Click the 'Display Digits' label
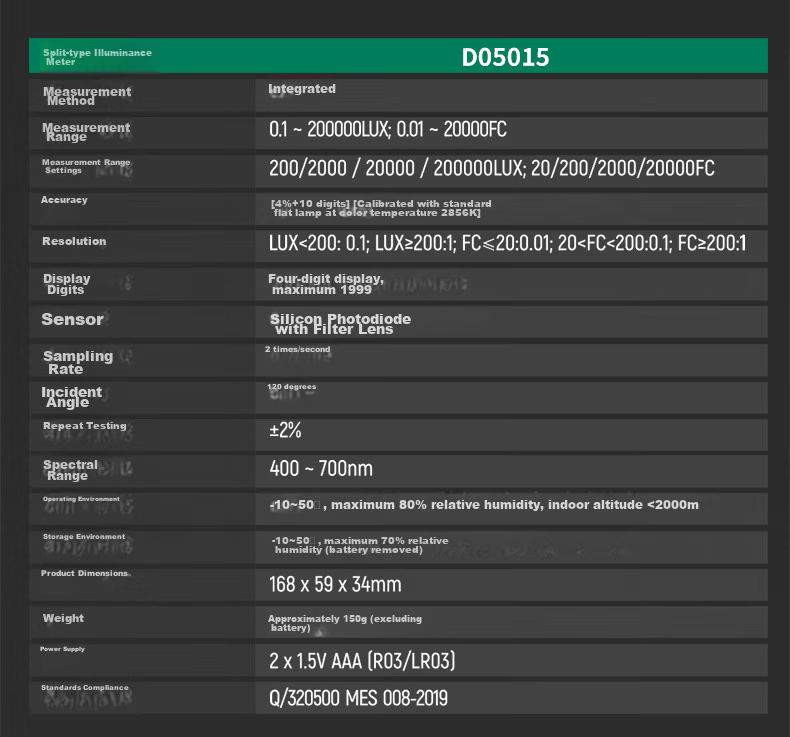Screen dimensions: 790x737 click(x=67, y=284)
